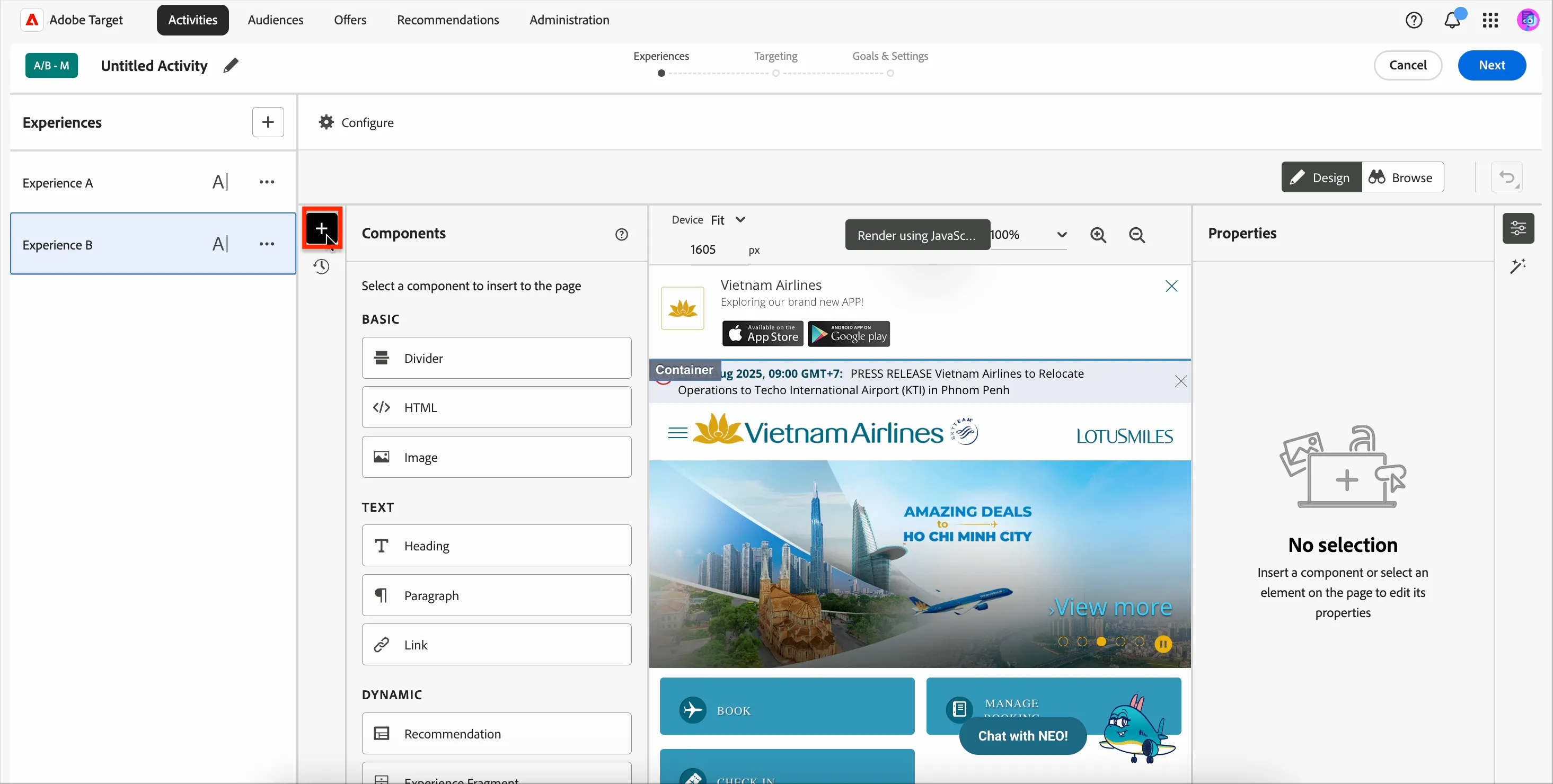Select the highlighted third carousel dot
Image resolution: width=1553 pixels, height=784 pixels.
pos(1101,642)
